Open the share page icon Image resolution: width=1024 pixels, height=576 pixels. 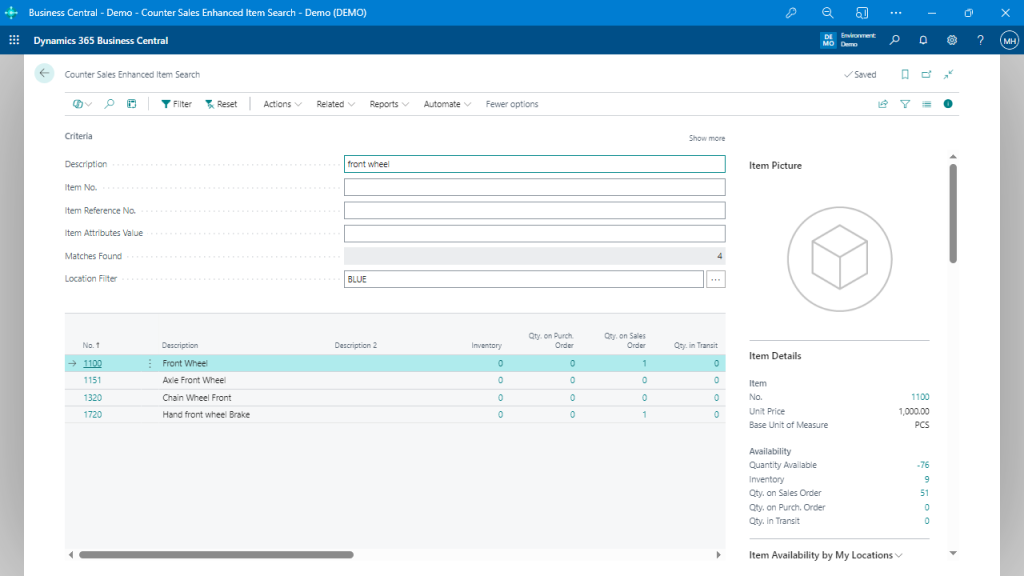(x=883, y=103)
